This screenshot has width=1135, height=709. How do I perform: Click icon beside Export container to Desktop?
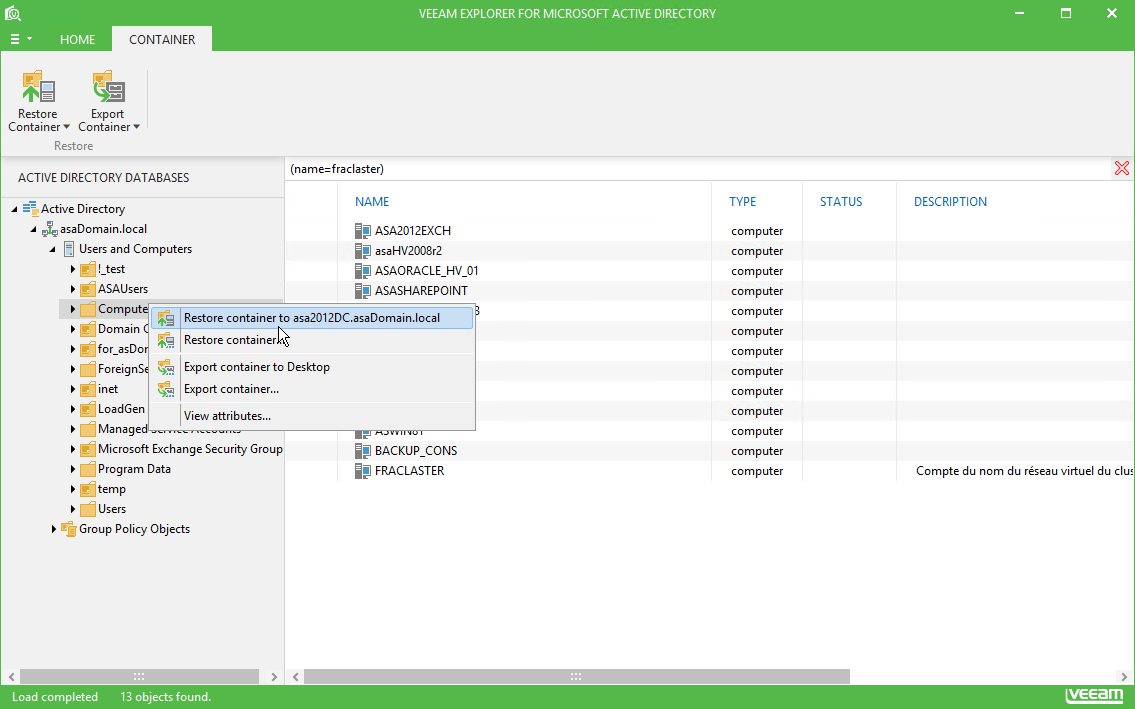(x=166, y=366)
